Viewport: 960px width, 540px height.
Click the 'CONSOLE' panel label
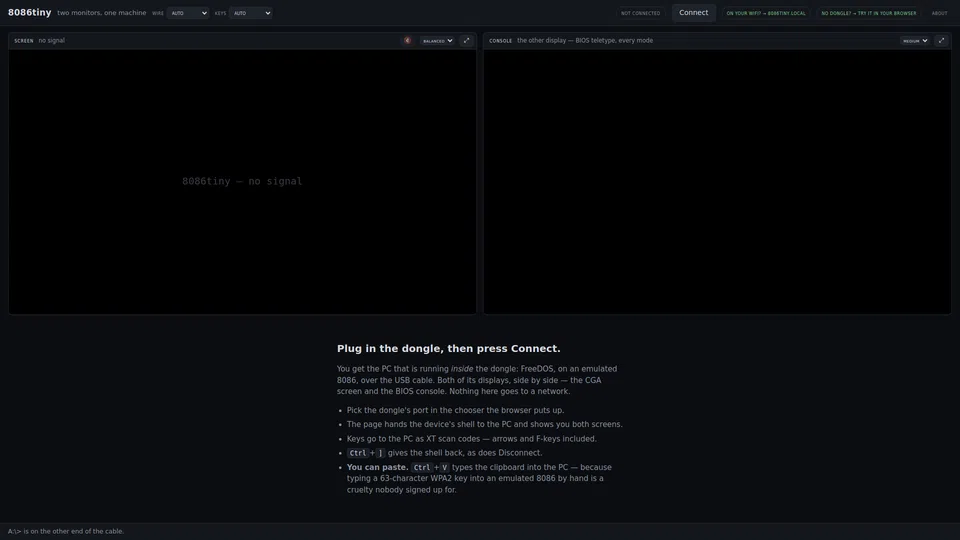point(500,40)
